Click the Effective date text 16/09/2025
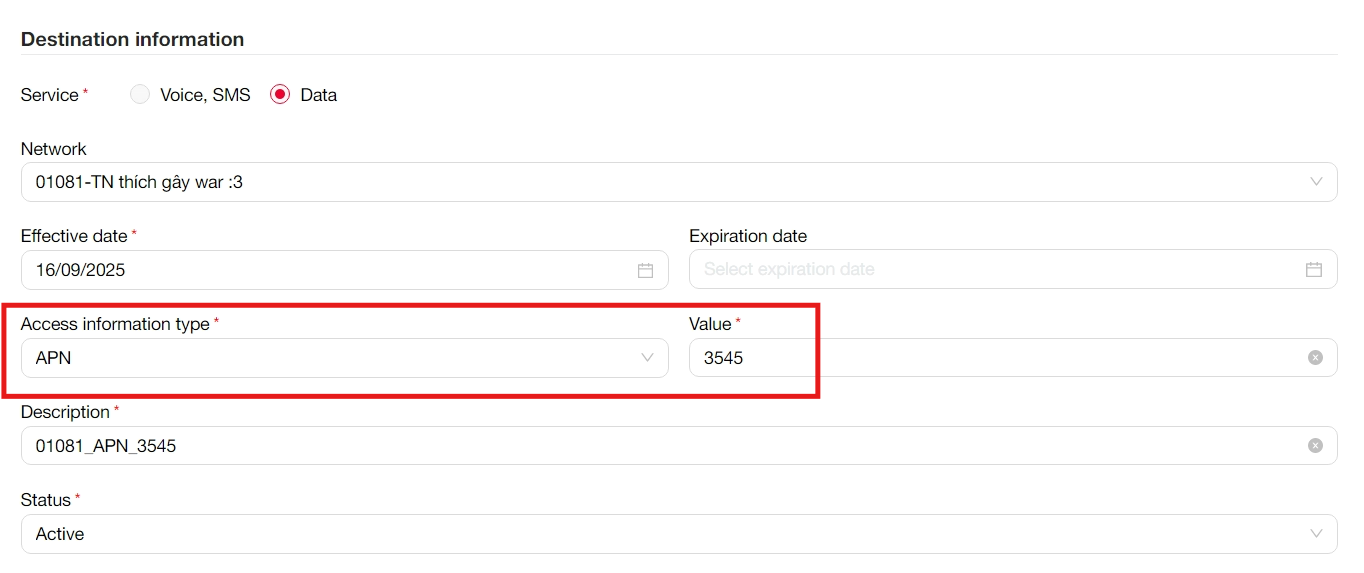Viewport: 1364px width, 573px height. click(x=81, y=270)
